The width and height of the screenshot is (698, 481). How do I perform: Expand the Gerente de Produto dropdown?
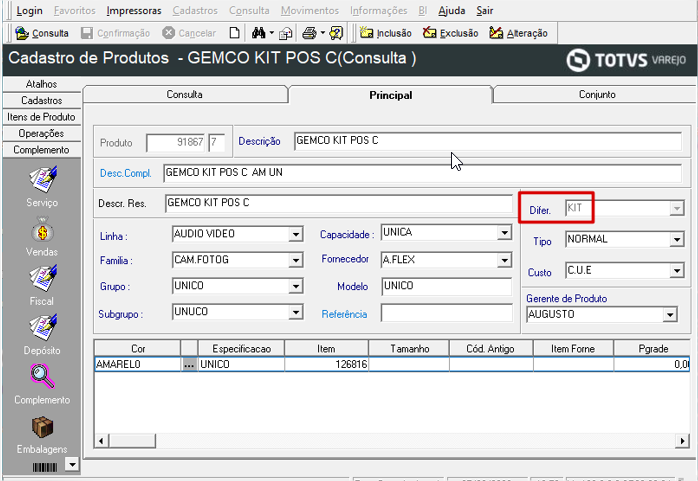click(x=670, y=315)
